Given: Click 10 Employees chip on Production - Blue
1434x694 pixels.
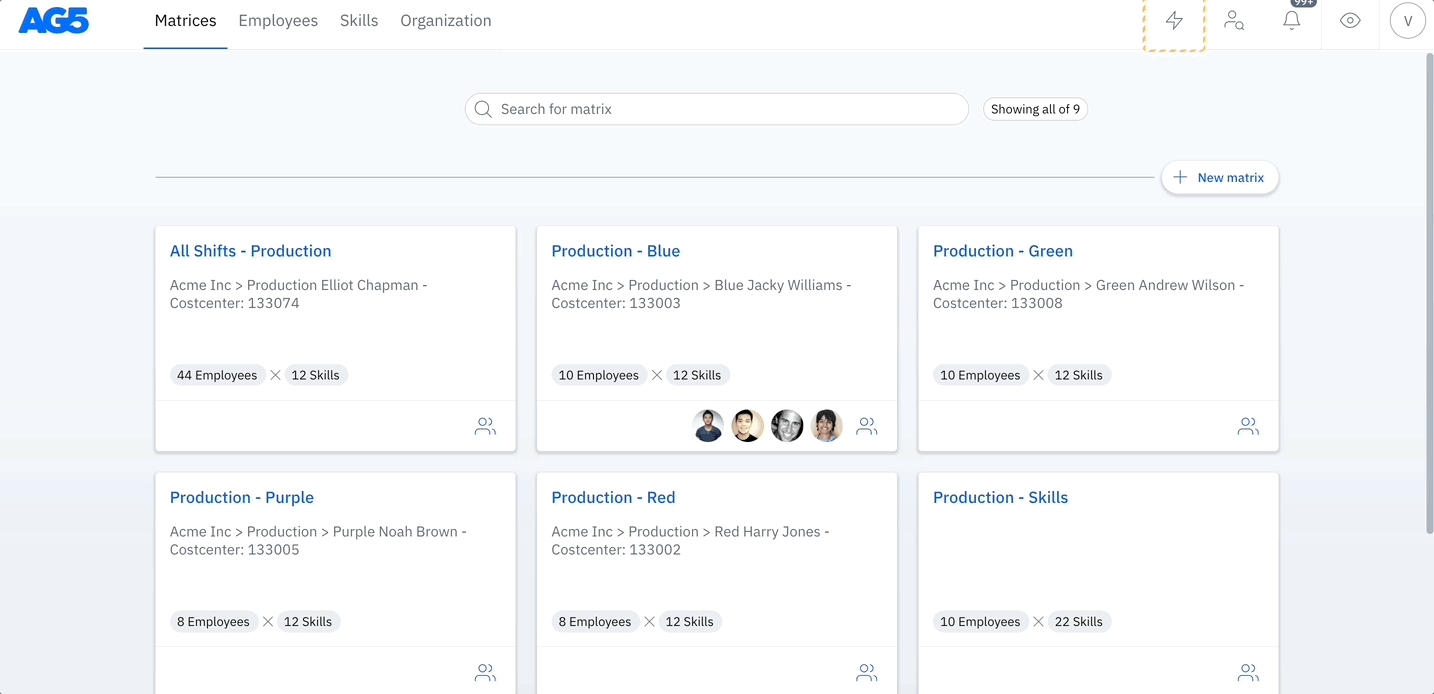Looking at the screenshot, I should (x=599, y=375).
